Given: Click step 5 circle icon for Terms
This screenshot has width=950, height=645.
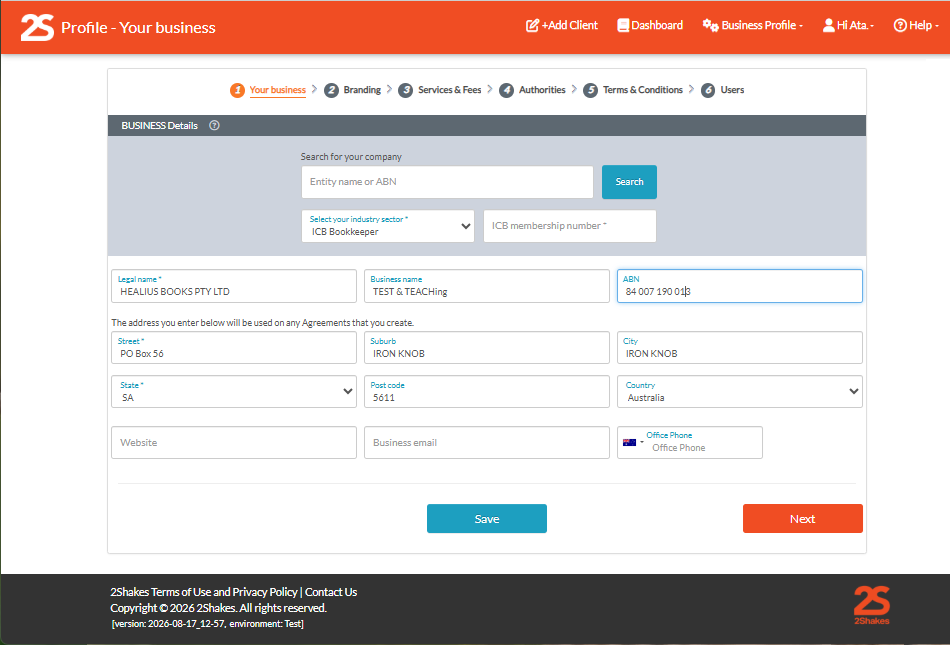Looking at the screenshot, I should point(591,90).
